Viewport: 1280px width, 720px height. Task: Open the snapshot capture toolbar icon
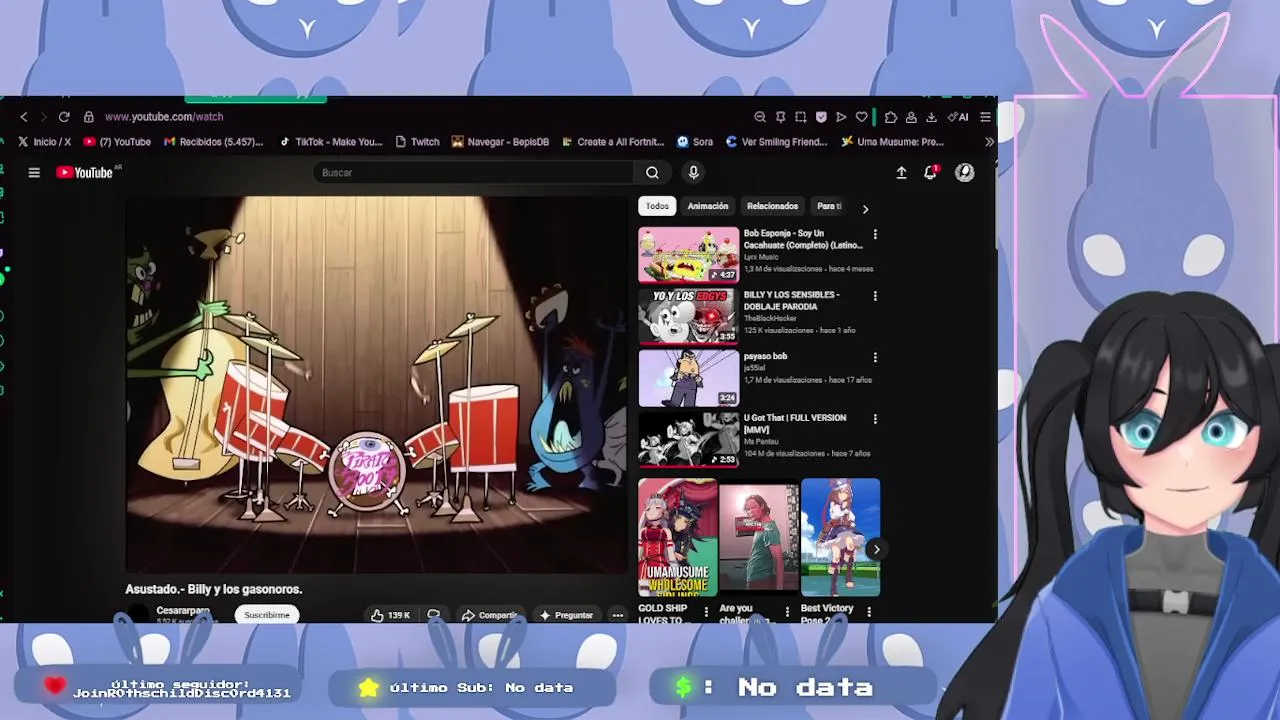pyautogui.click(x=801, y=117)
